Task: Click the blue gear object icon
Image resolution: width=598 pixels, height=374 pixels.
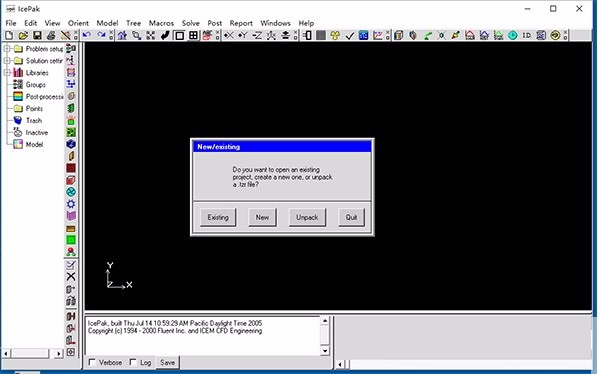Action: 71,204
